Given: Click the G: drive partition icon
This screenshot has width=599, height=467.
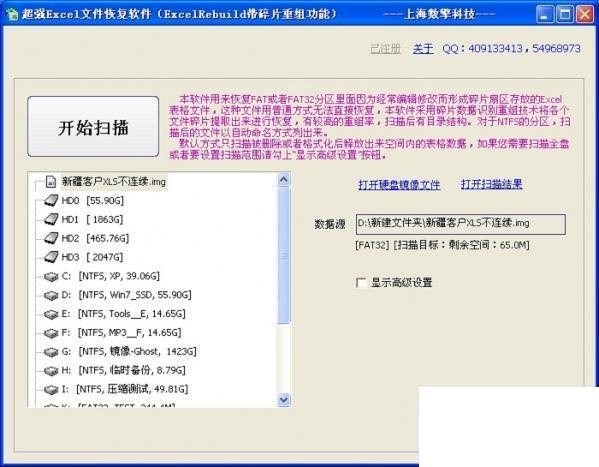Looking at the screenshot, I should click(51, 352).
